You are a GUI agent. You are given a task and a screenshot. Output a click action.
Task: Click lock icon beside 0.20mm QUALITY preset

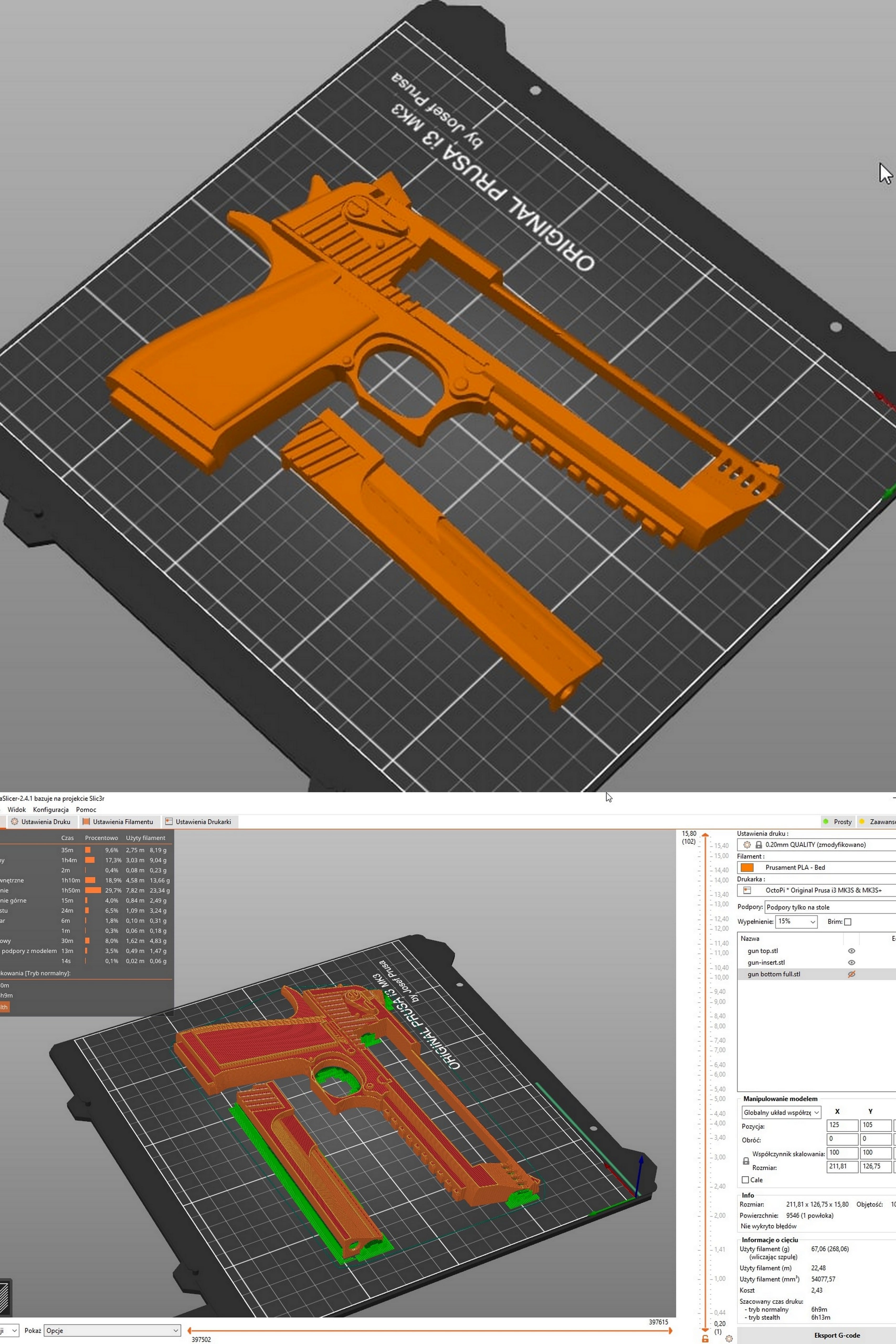coord(758,844)
